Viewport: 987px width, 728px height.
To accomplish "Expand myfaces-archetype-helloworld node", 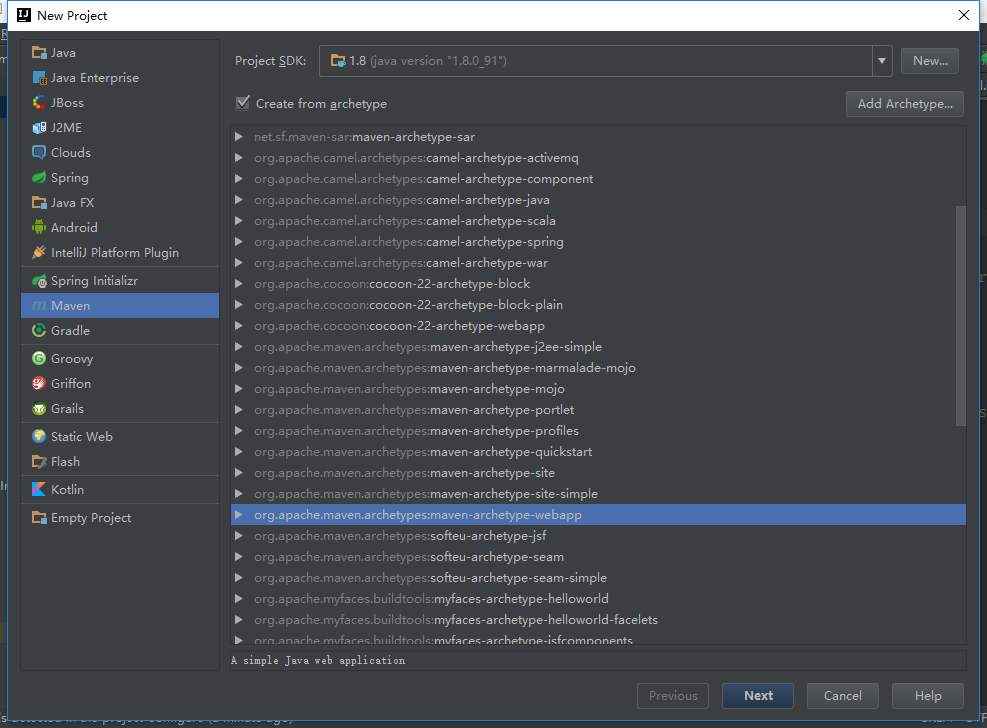I will 239,599.
